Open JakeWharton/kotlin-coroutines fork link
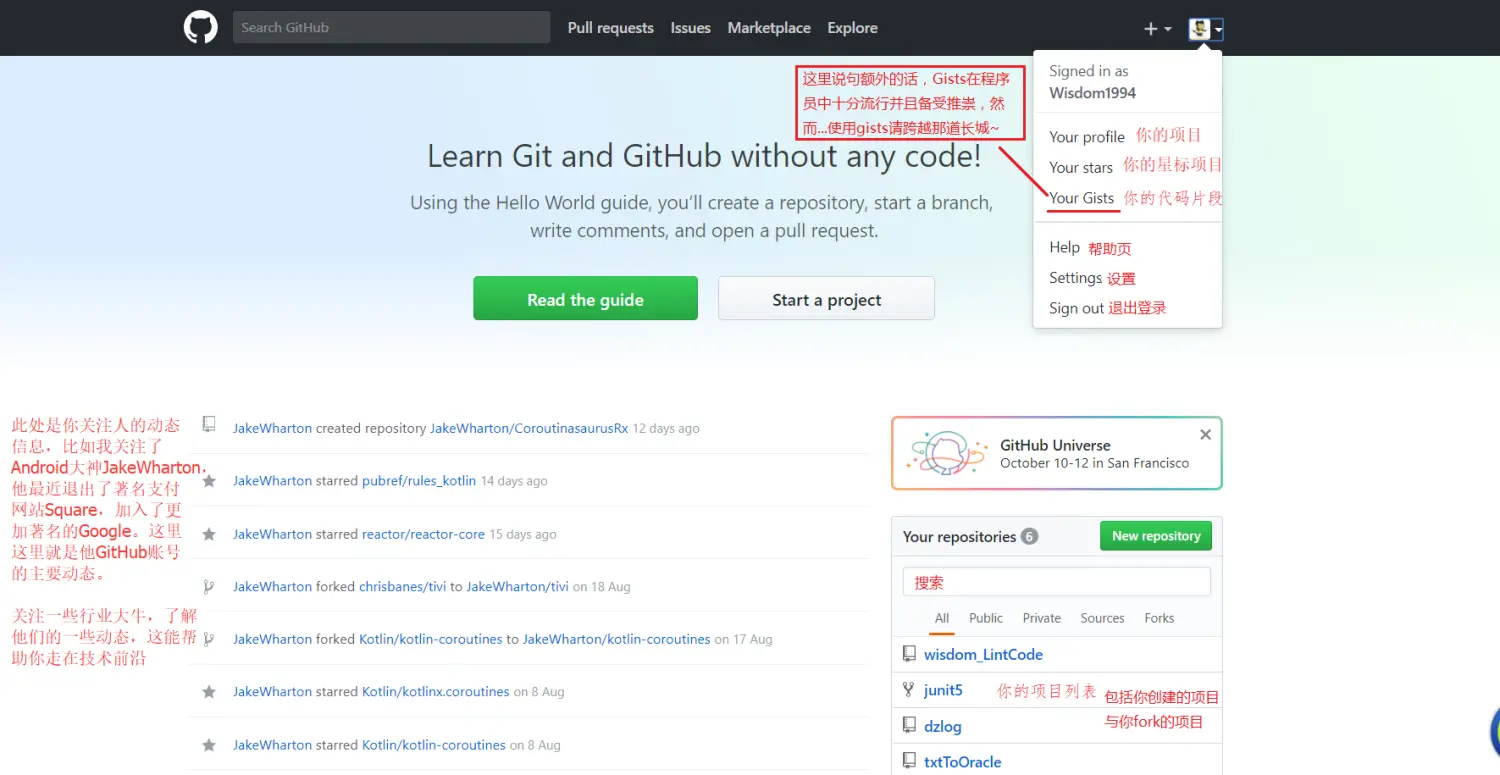1500x775 pixels. (616, 639)
